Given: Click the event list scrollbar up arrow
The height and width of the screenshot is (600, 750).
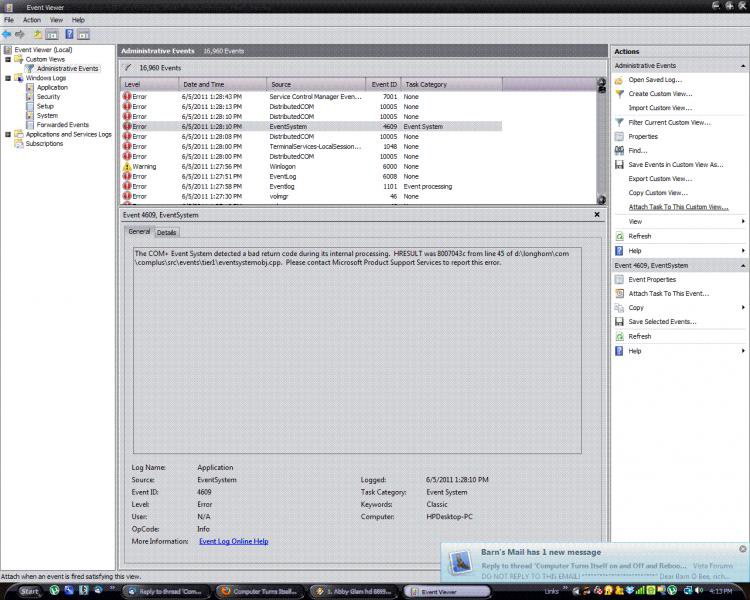Looking at the screenshot, I should (602, 82).
